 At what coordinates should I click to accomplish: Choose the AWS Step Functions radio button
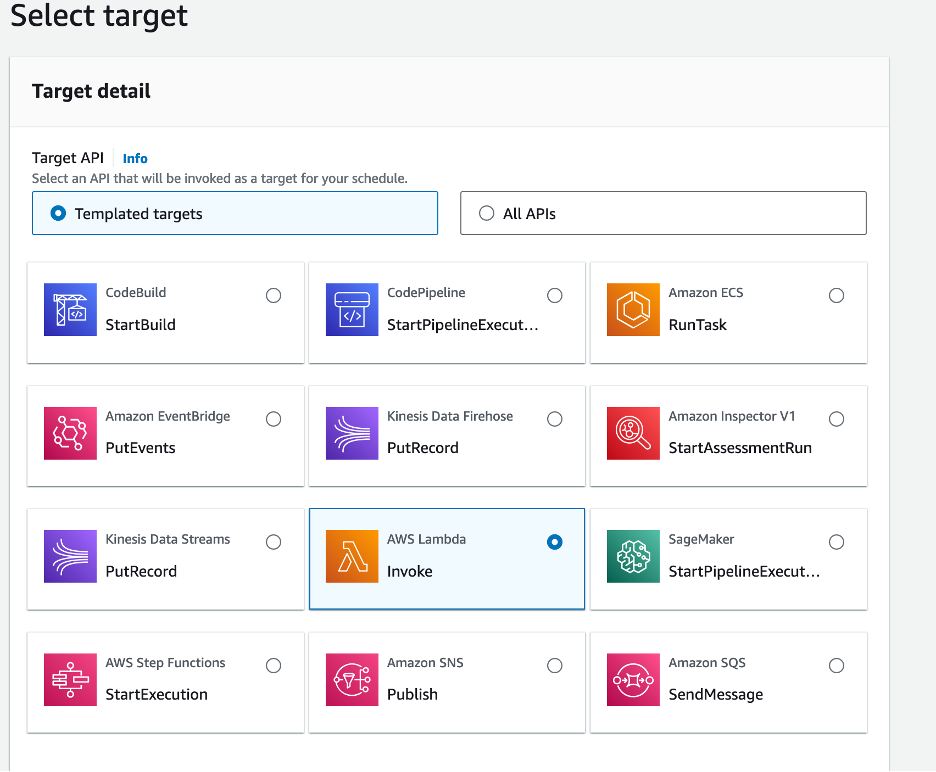[273, 666]
